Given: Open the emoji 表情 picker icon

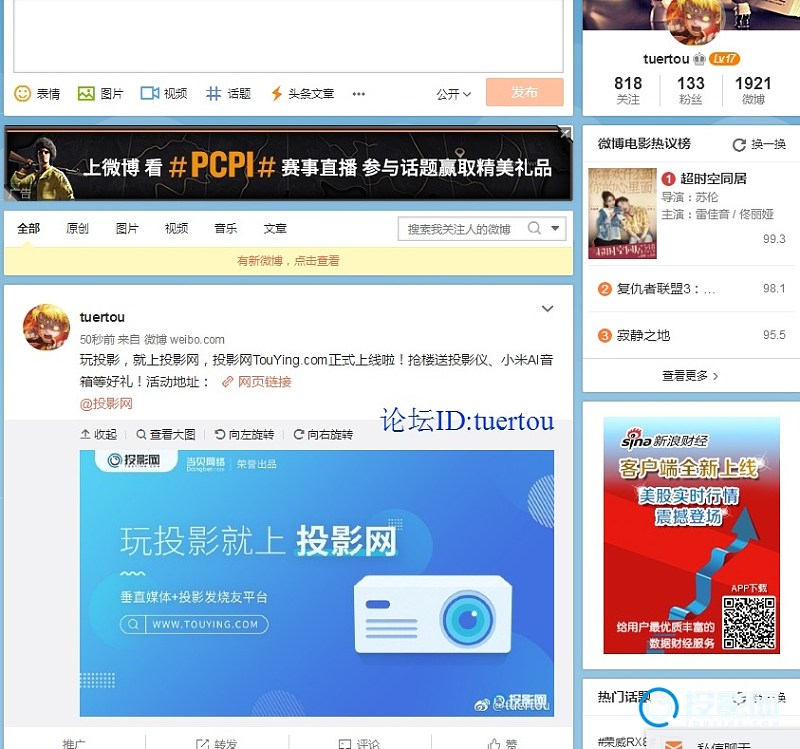Looking at the screenshot, I should [22, 93].
